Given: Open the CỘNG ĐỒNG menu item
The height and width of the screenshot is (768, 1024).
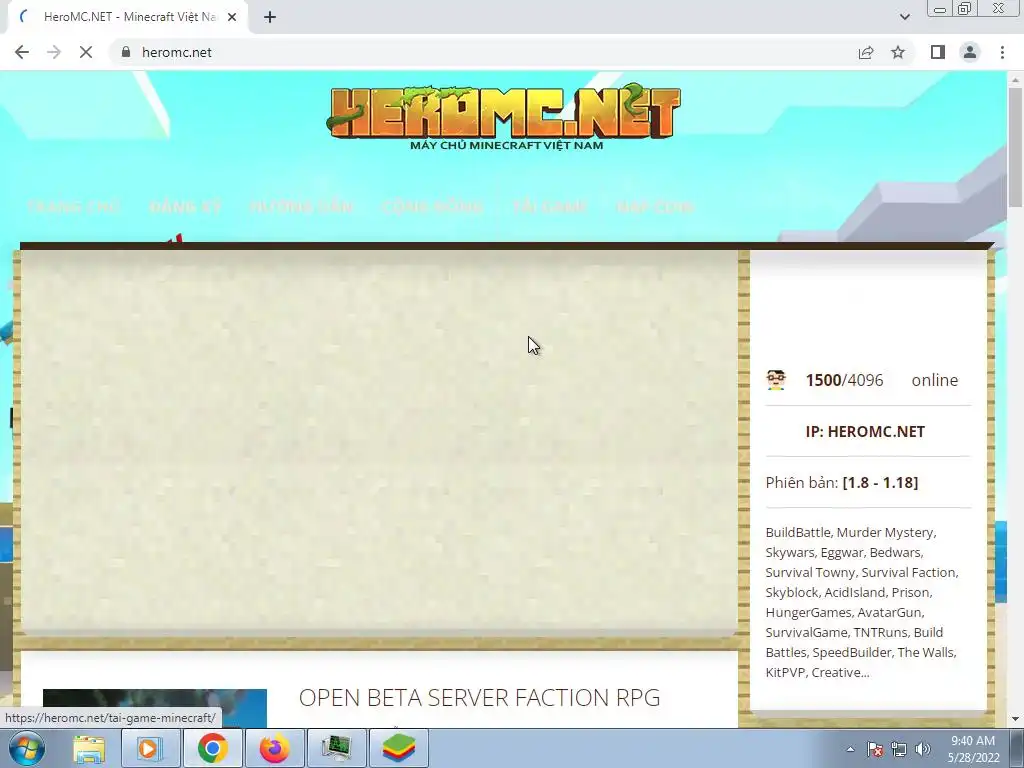Looking at the screenshot, I should click(432, 207).
